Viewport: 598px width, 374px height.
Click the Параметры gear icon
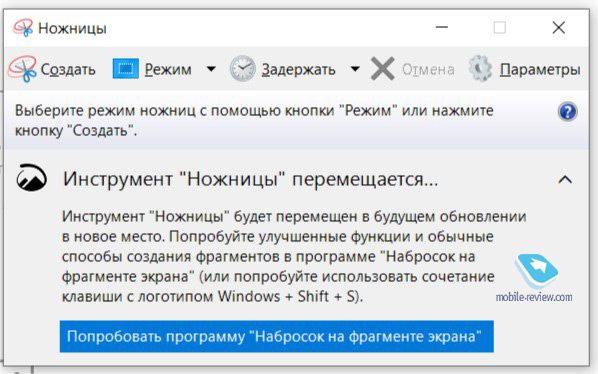point(480,69)
